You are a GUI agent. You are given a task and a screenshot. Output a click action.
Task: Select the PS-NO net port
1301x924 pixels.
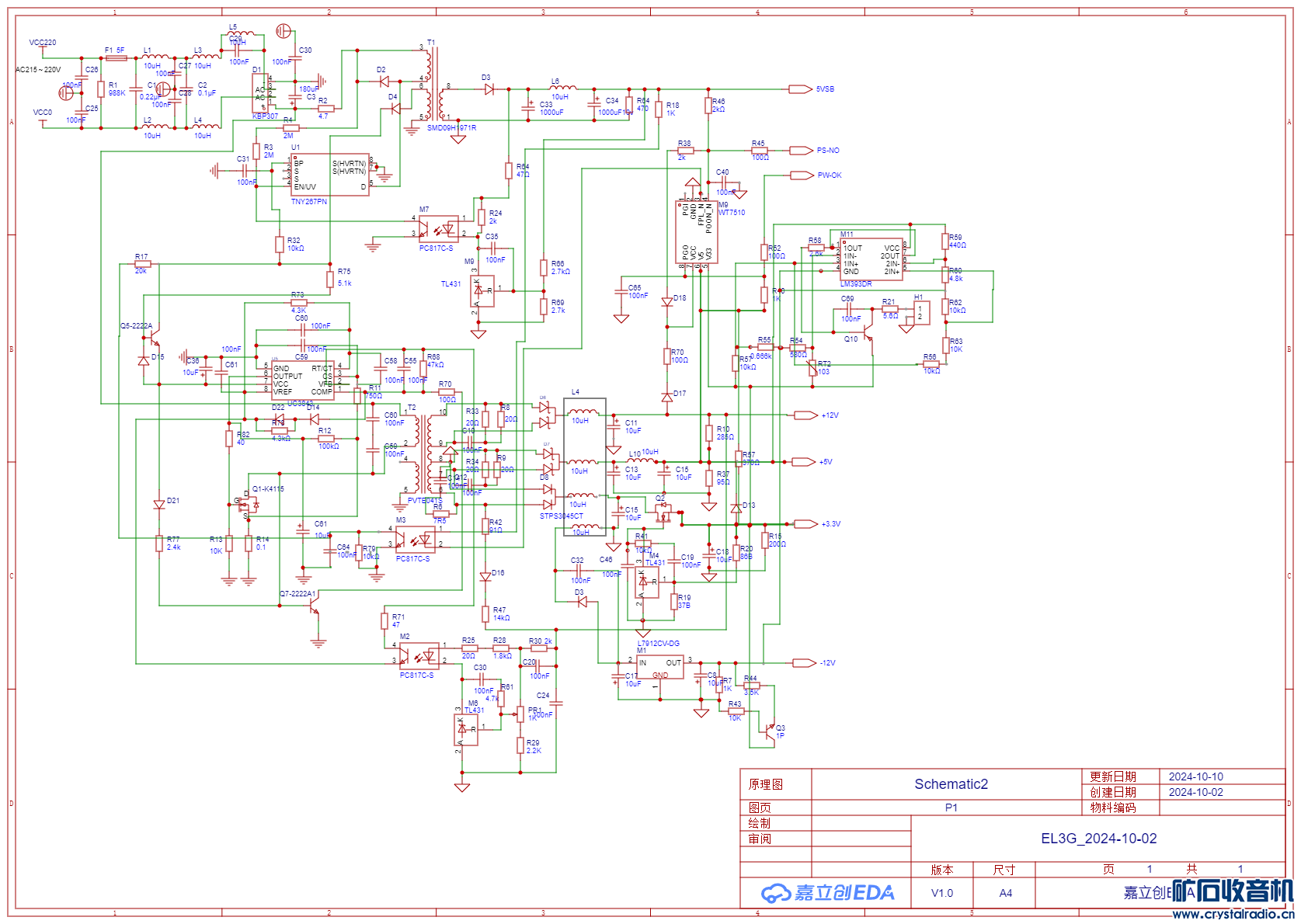(802, 151)
